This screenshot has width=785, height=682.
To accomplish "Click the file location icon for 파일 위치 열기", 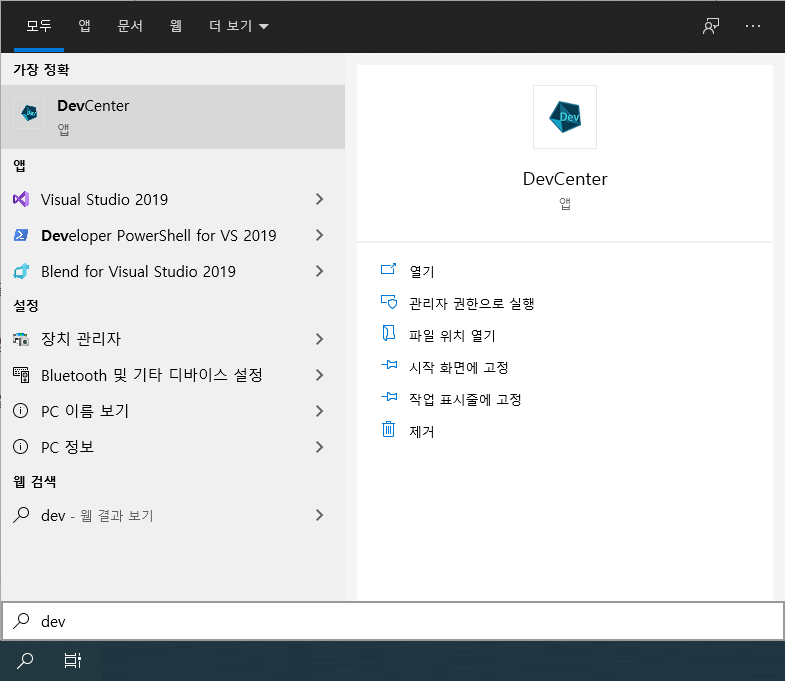I will click(388, 333).
